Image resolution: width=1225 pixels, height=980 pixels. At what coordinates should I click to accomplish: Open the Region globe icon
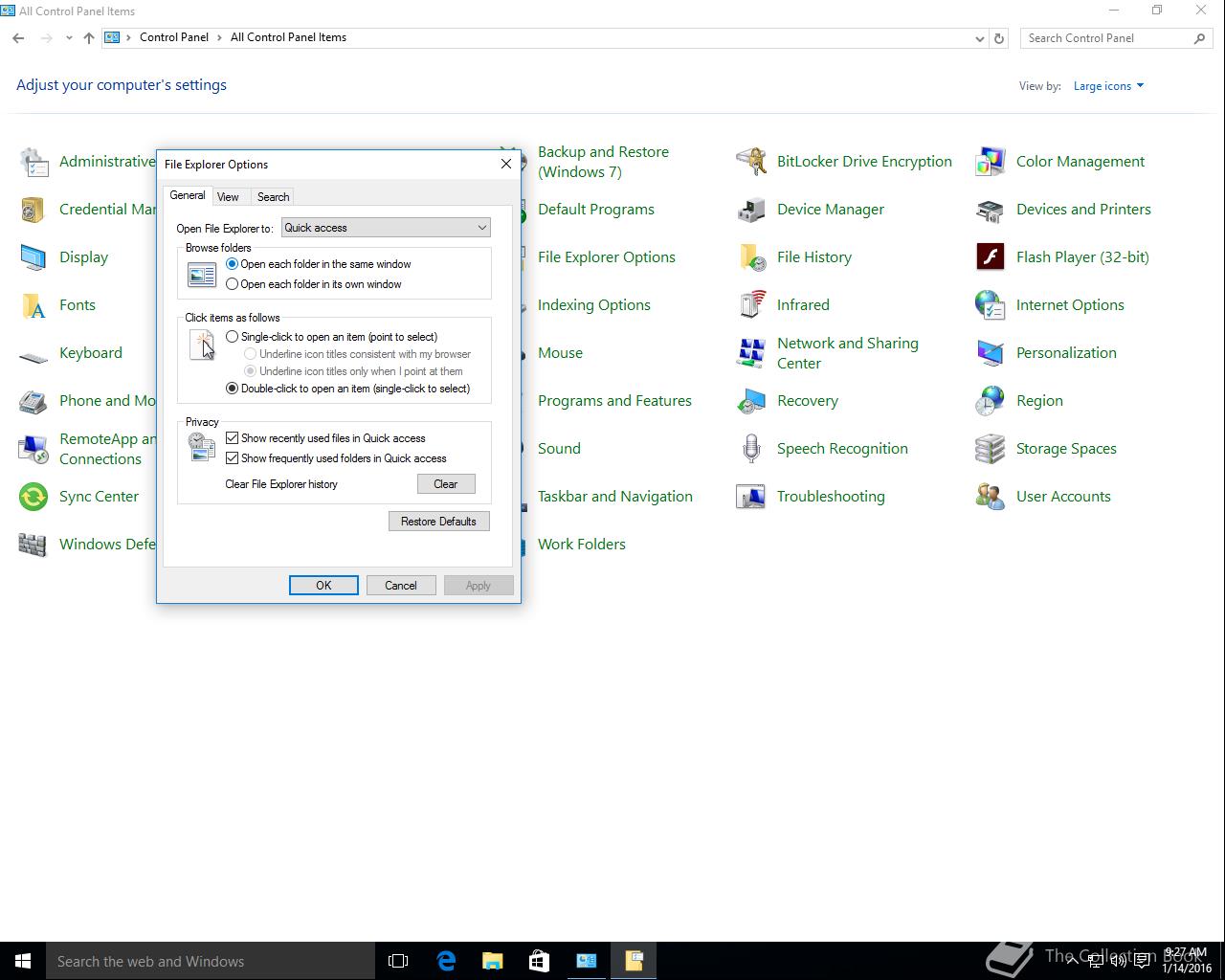pyautogui.click(x=991, y=401)
